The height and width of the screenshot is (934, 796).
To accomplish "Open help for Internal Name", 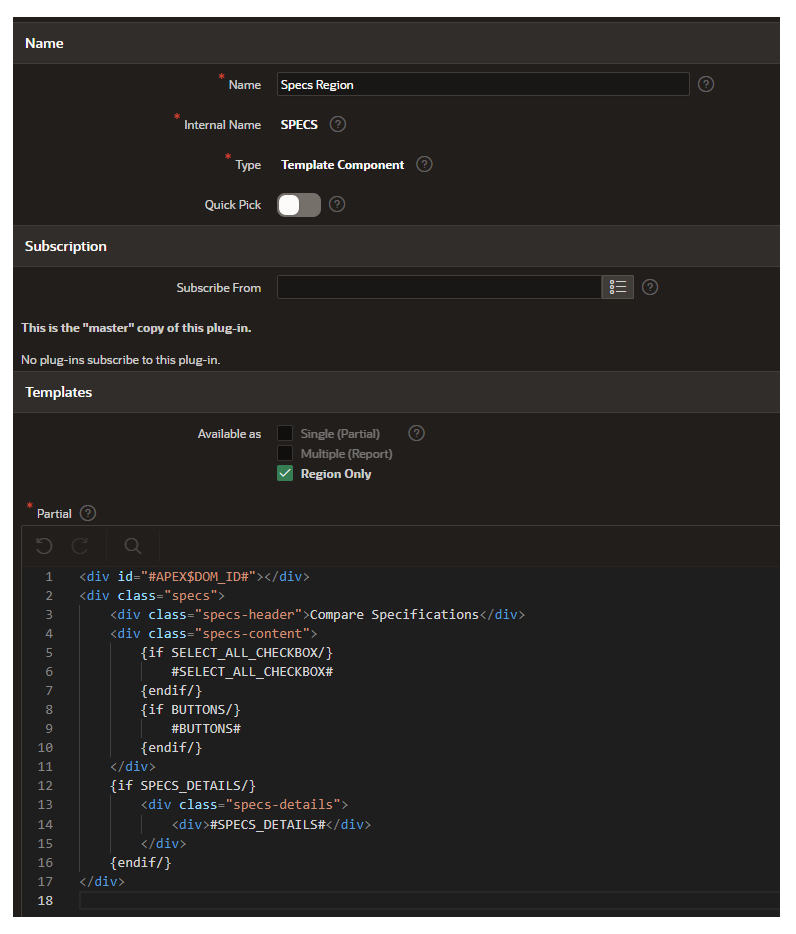I will click(336, 124).
